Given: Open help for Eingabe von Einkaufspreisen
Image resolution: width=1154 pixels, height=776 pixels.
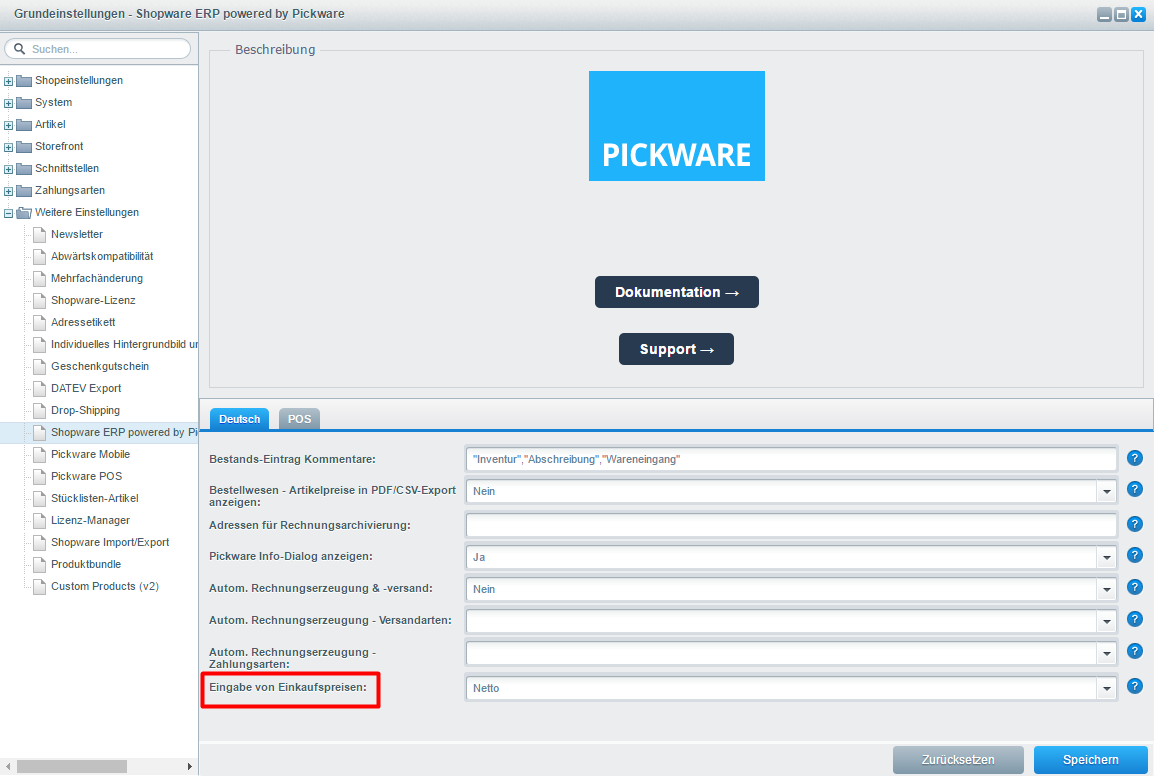Looking at the screenshot, I should tap(1135, 686).
